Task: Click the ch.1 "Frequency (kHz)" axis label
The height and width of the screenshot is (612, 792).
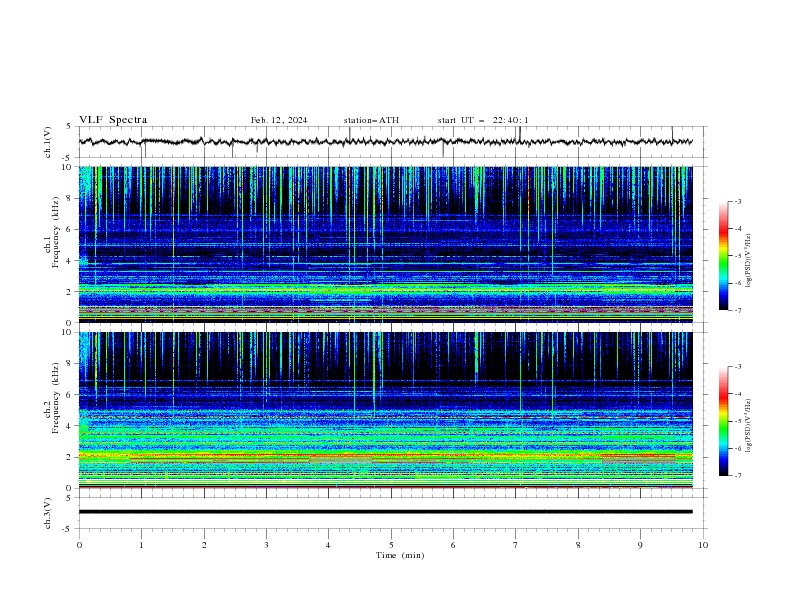Action: point(56,232)
